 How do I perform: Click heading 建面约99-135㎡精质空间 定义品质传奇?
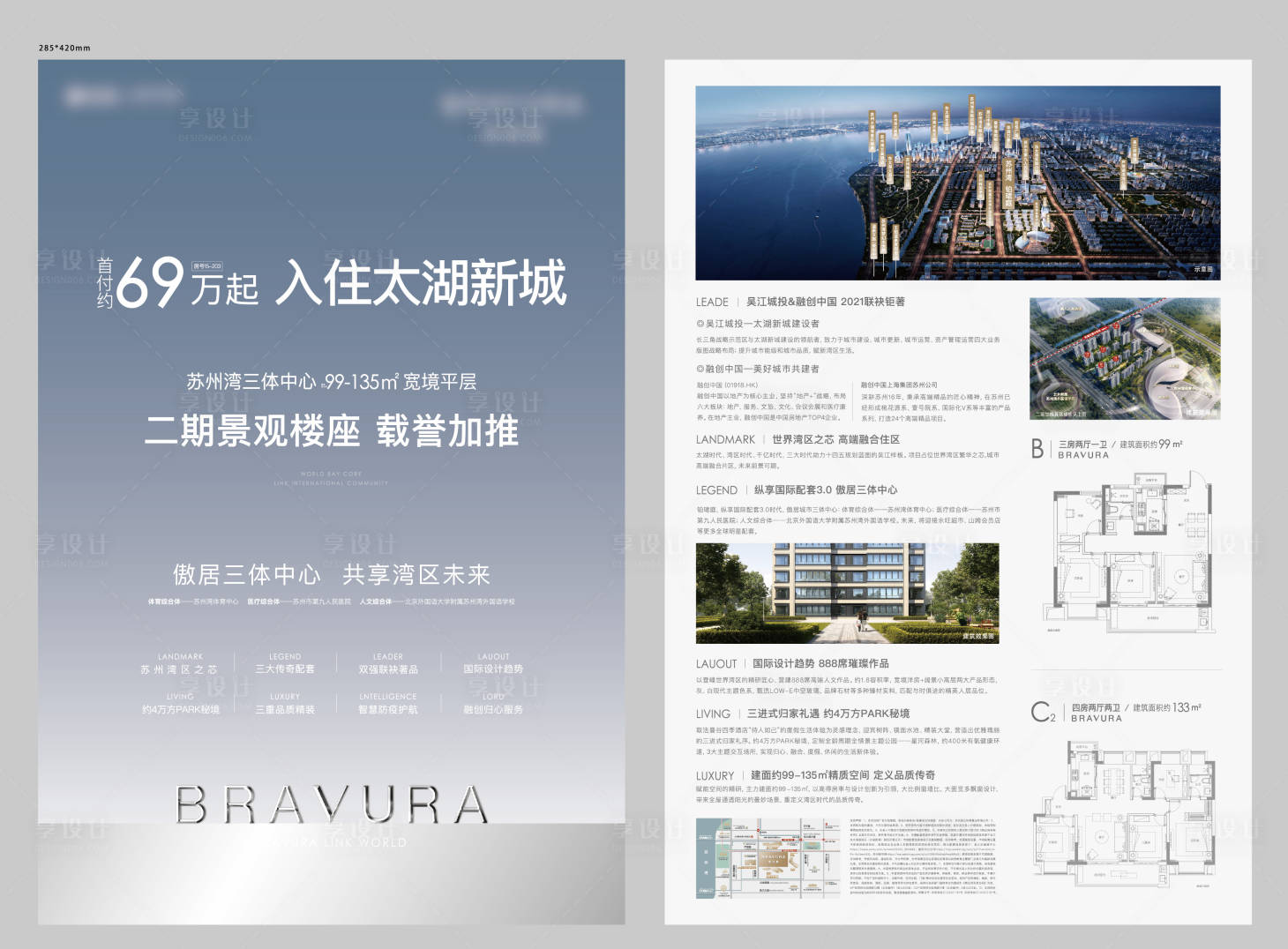point(842,775)
